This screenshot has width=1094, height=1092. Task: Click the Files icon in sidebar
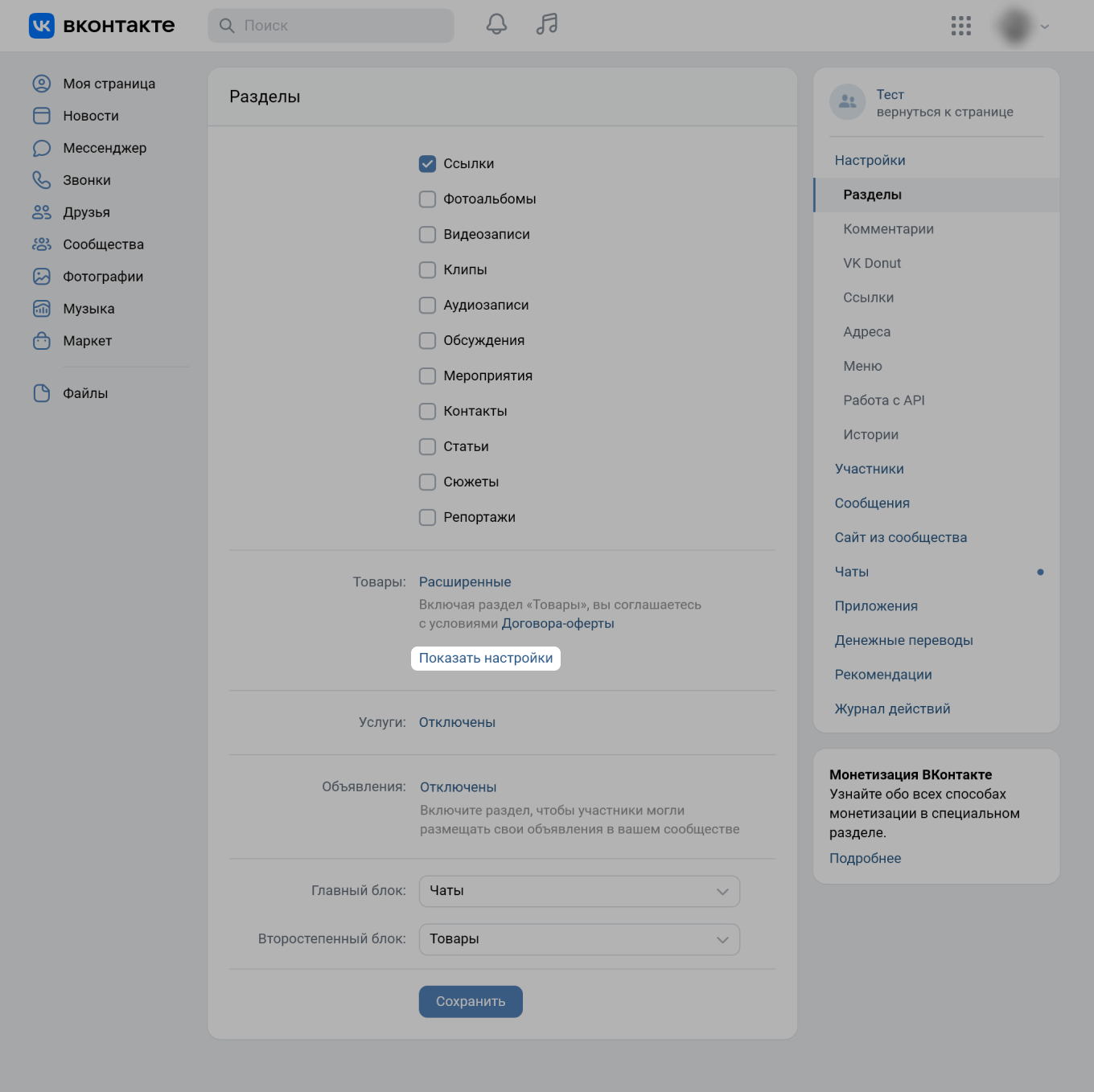pyautogui.click(x=42, y=393)
